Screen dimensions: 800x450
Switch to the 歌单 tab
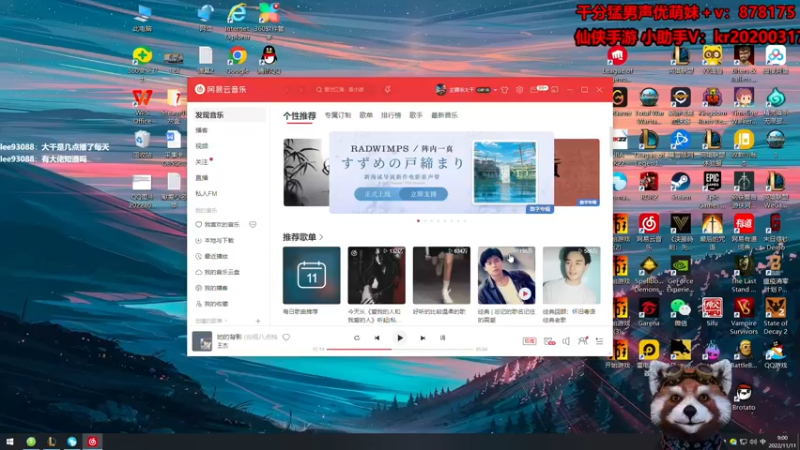click(x=366, y=115)
